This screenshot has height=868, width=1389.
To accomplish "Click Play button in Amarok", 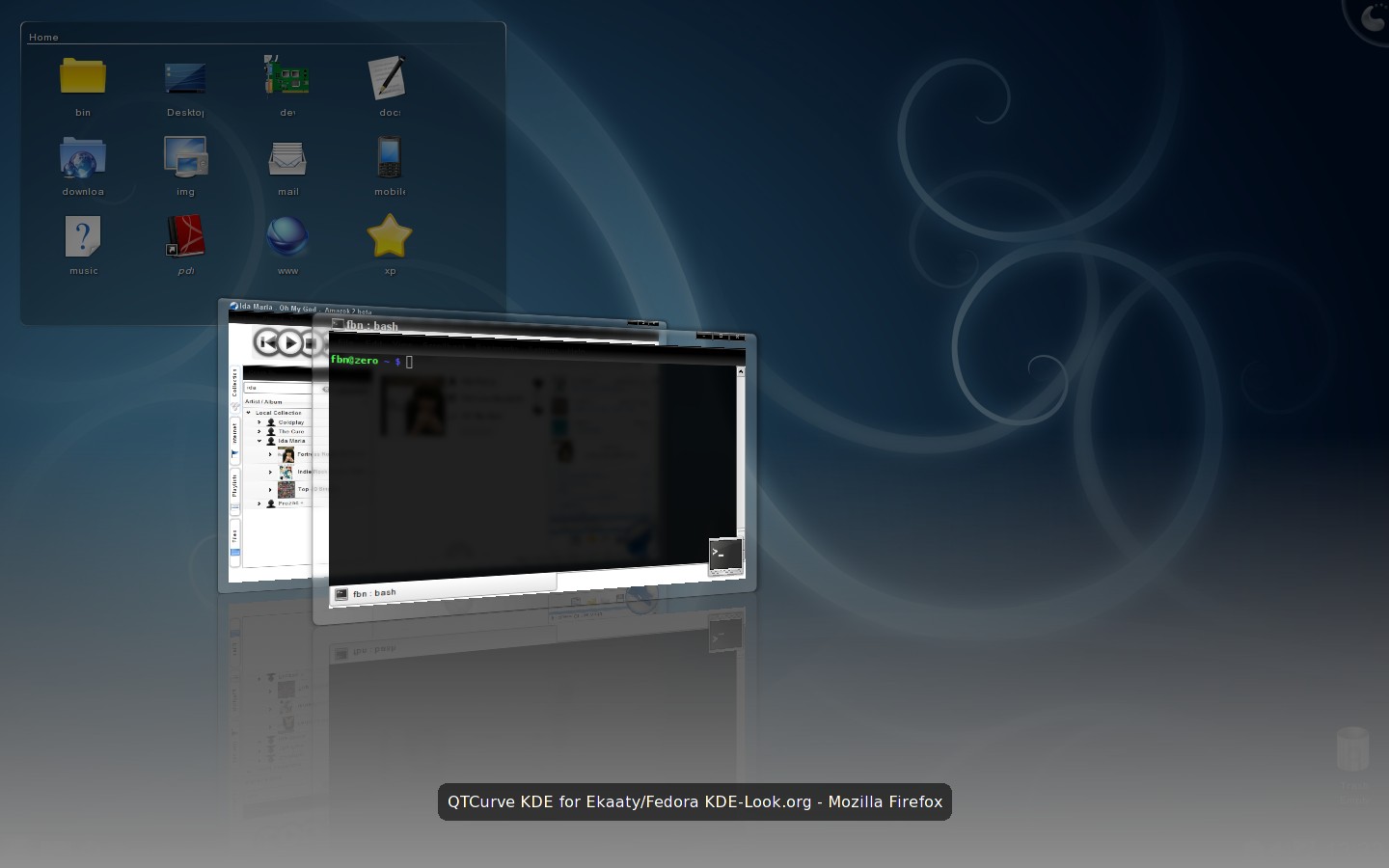I will pos(290,342).
